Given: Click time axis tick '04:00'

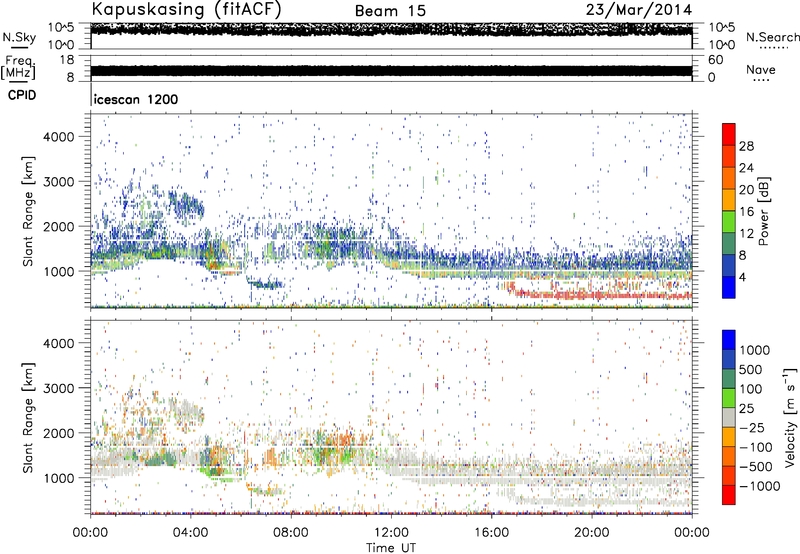Looking at the screenshot, I should [x=191, y=533].
